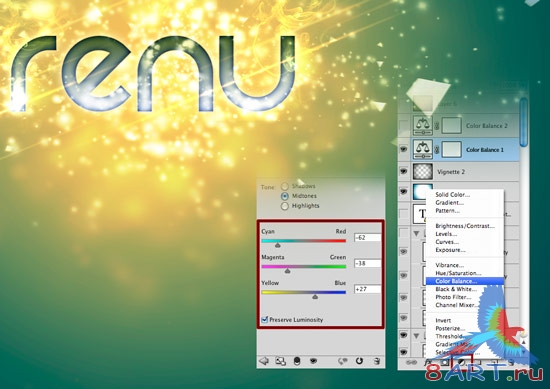Click the reset adjustment circular arrow icon
The image size is (550, 389).
click(x=359, y=361)
